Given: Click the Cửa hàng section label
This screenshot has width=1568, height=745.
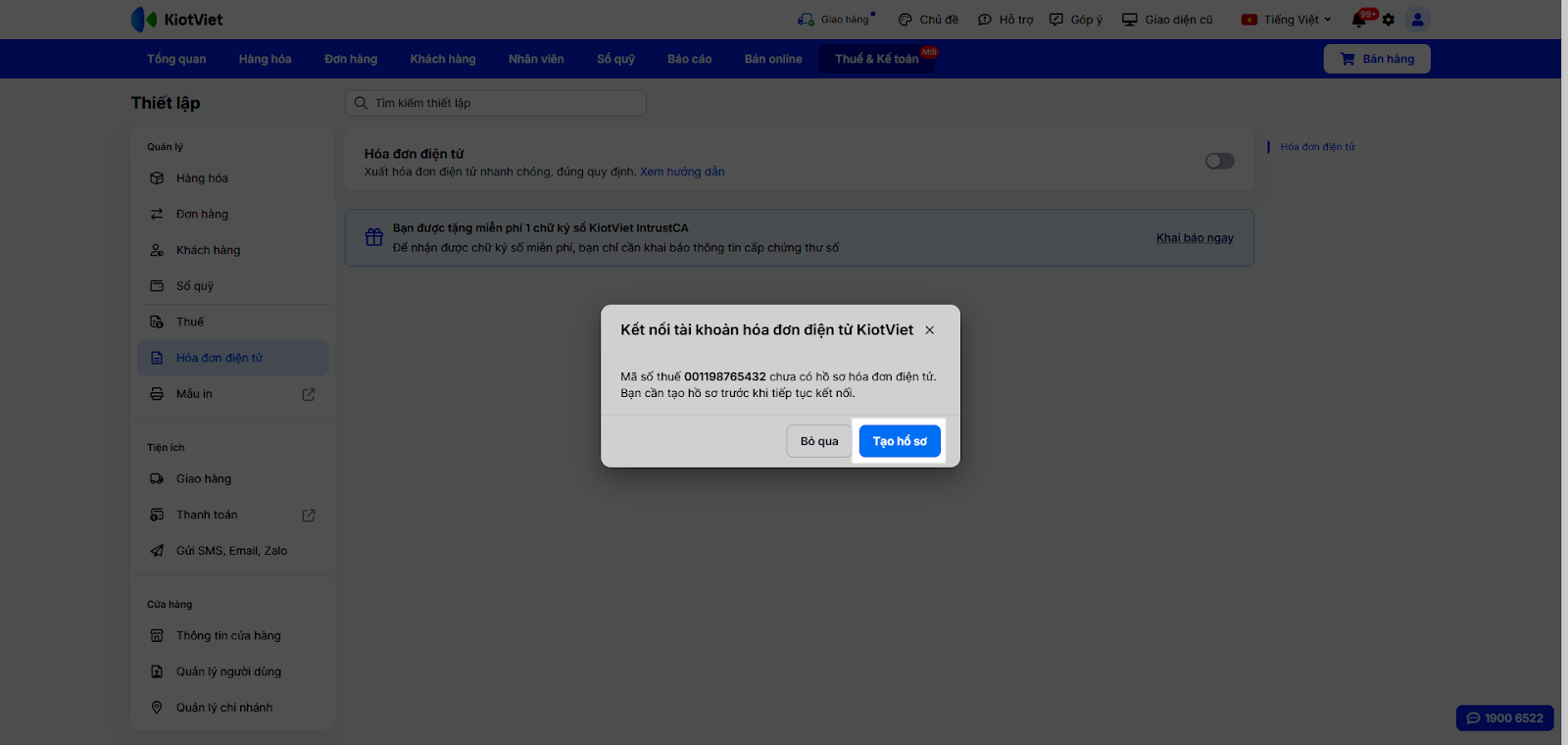Looking at the screenshot, I should tap(170, 605).
